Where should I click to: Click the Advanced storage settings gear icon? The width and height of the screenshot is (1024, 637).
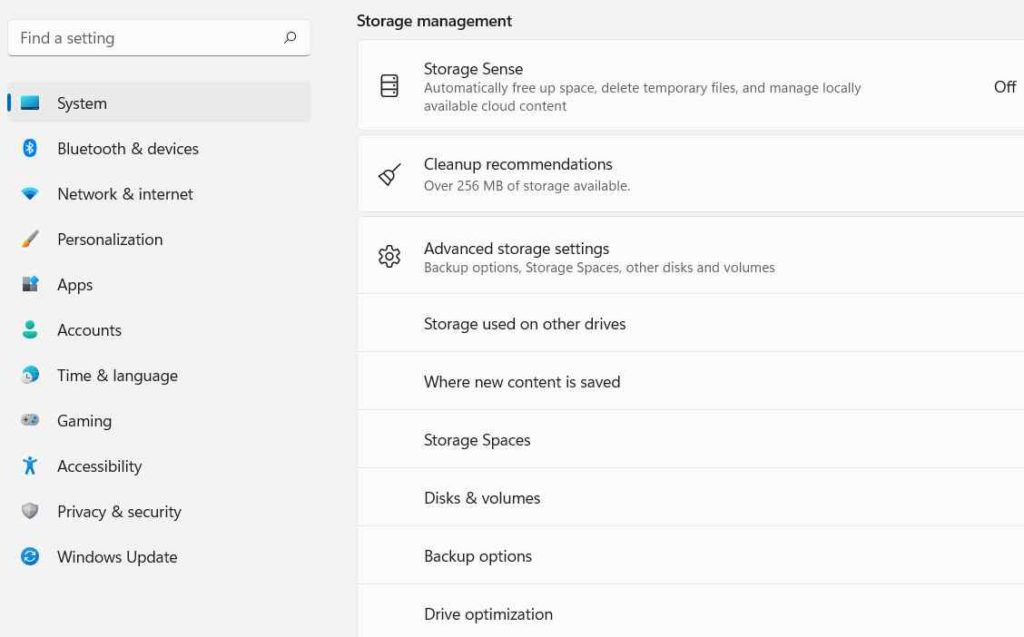coord(389,257)
